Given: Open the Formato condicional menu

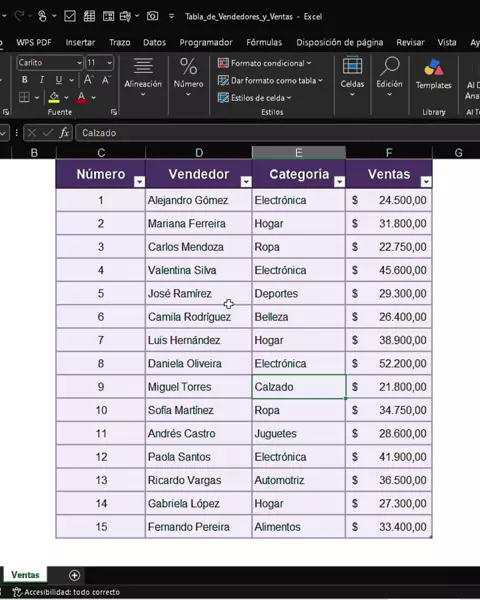Looking at the screenshot, I should tap(265, 63).
